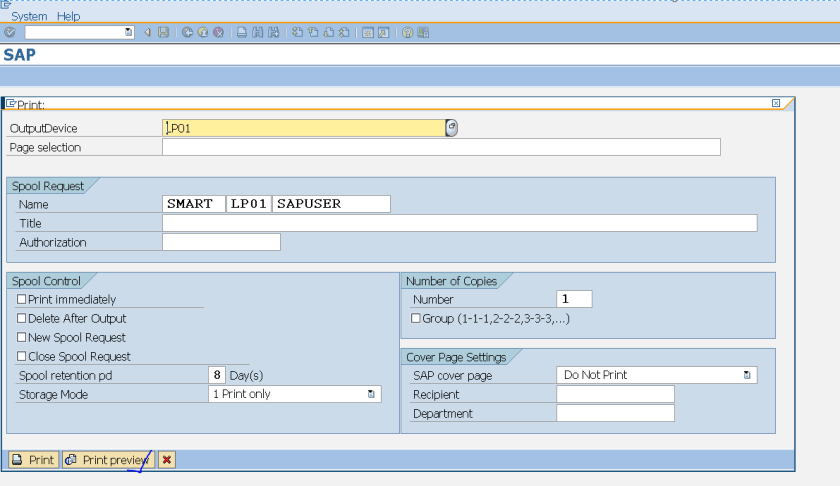Click the yellow Help question mark icon

(x=408, y=33)
